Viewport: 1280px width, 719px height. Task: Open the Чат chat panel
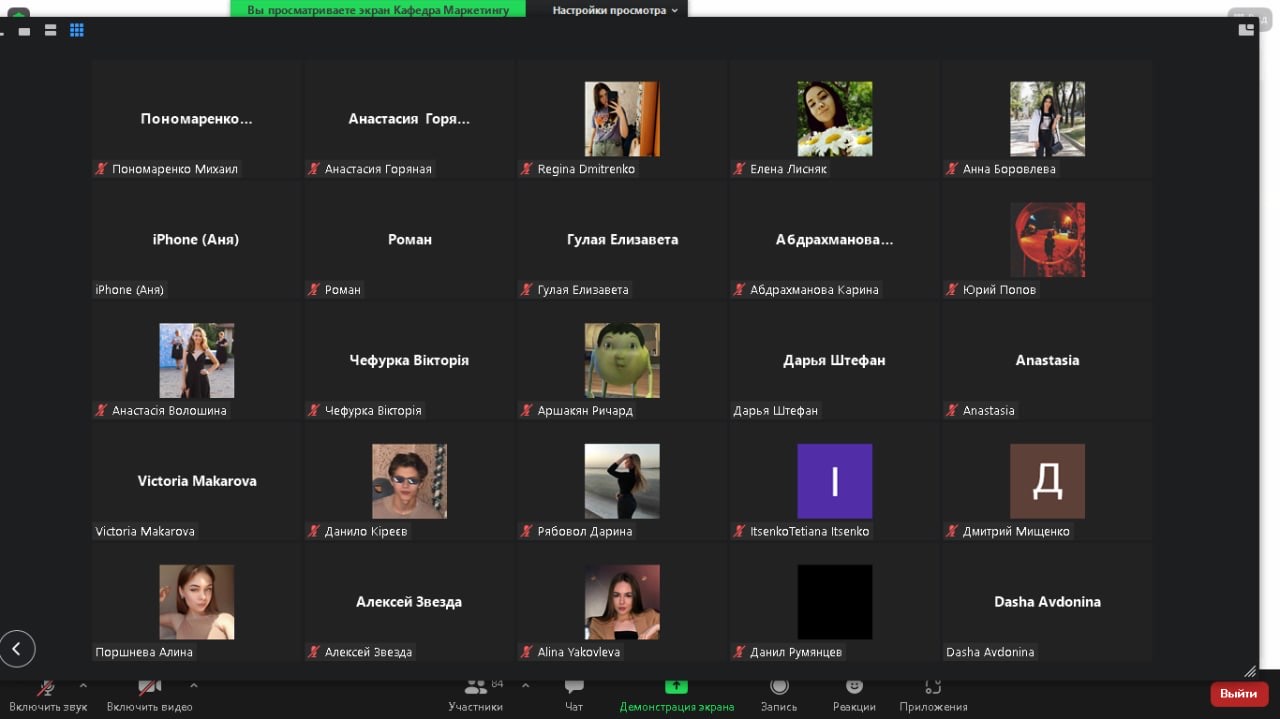(x=574, y=695)
